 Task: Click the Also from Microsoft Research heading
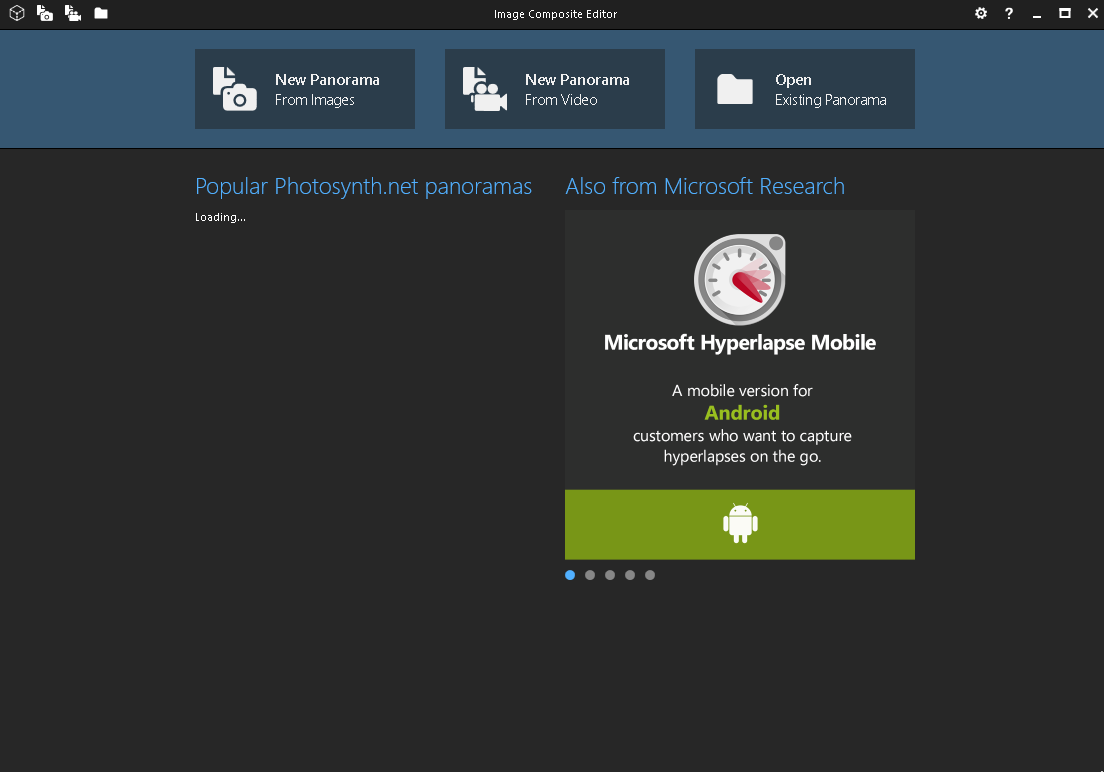click(x=705, y=187)
